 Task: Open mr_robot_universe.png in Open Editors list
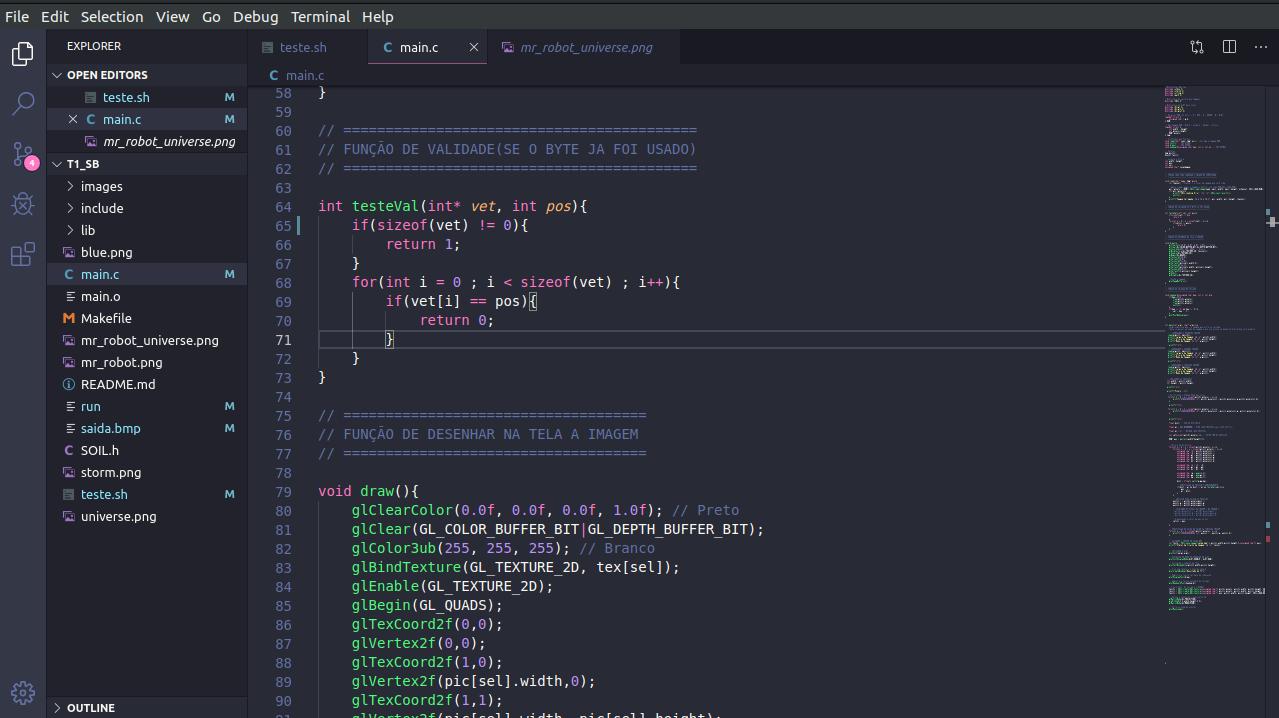coord(147,141)
